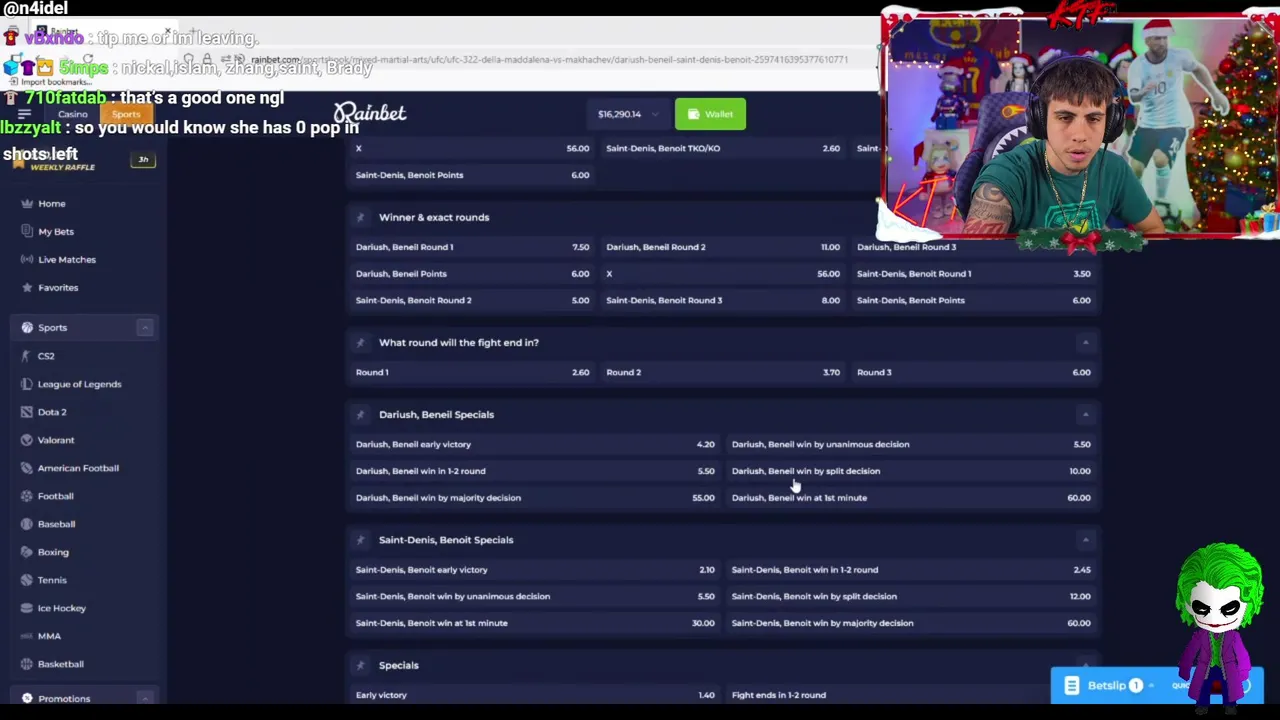
Task: Click the Rainbet logo
Action: 370,113
